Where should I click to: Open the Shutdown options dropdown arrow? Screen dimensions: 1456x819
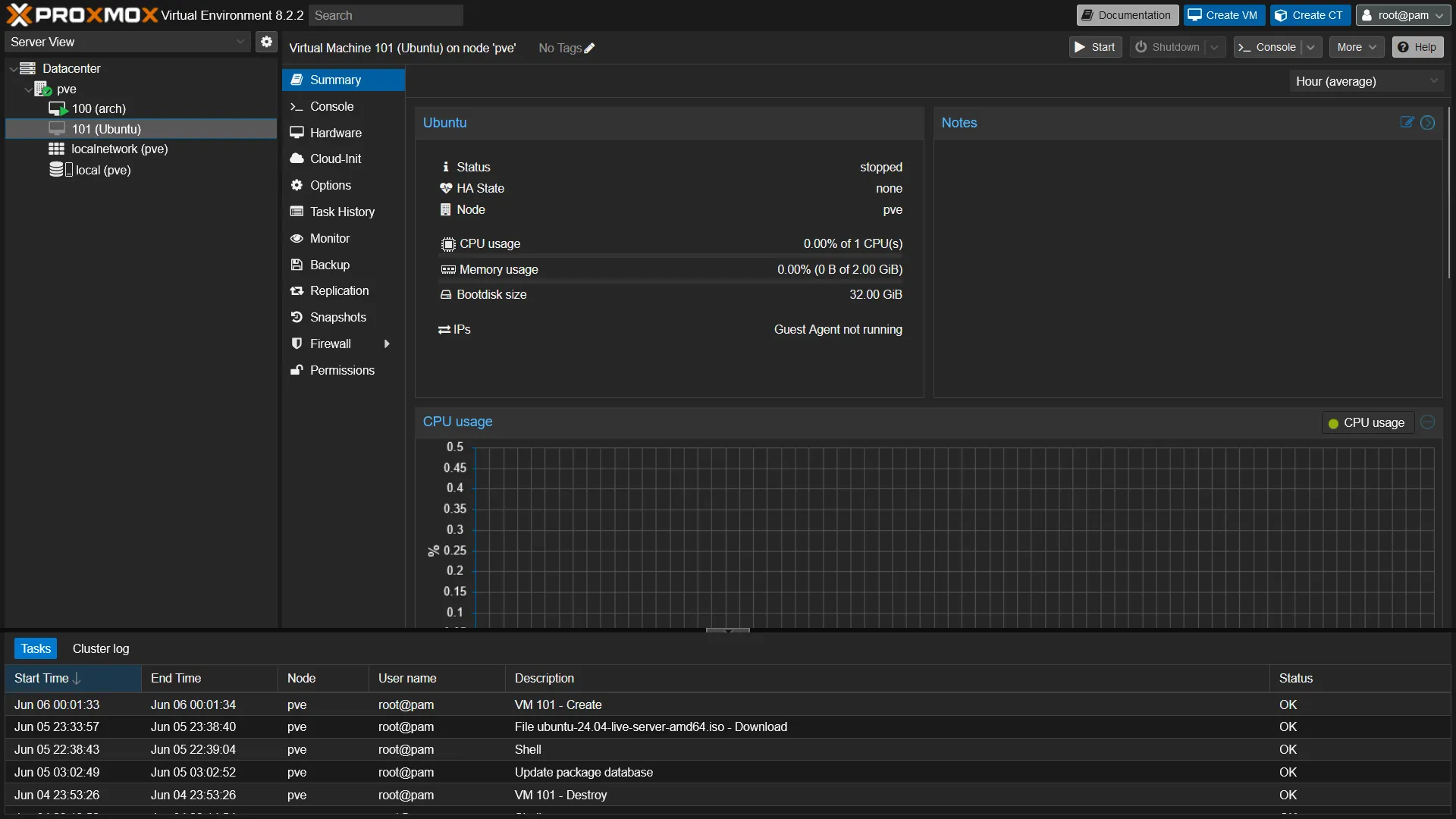[1215, 47]
